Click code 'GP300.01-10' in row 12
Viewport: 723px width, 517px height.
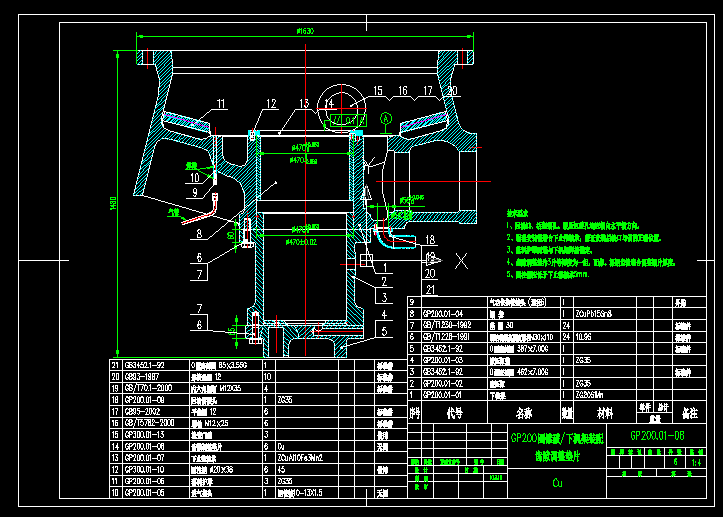click(x=144, y=469)
